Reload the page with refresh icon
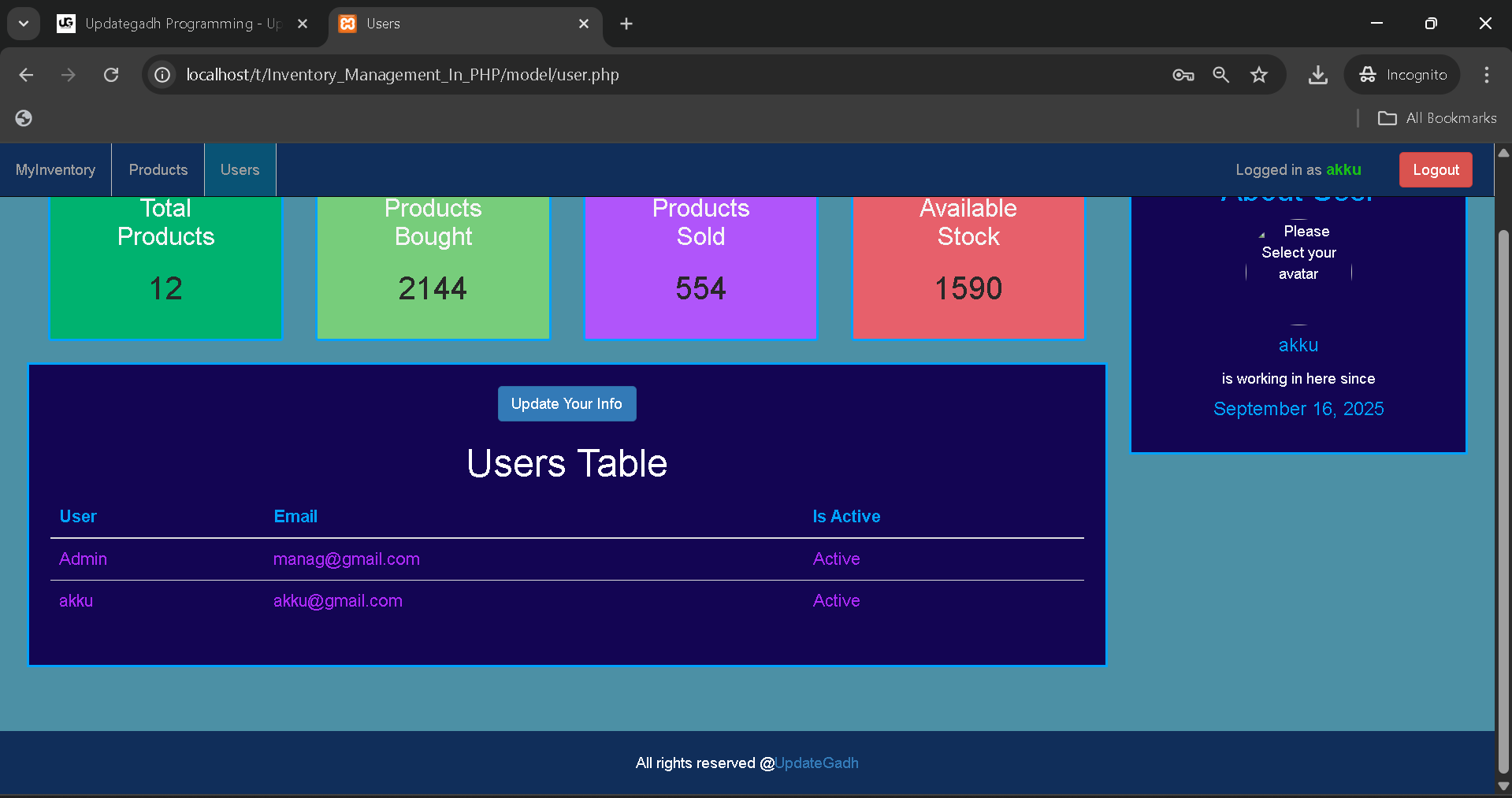1512x798 pixels. [x=111, y=75]
